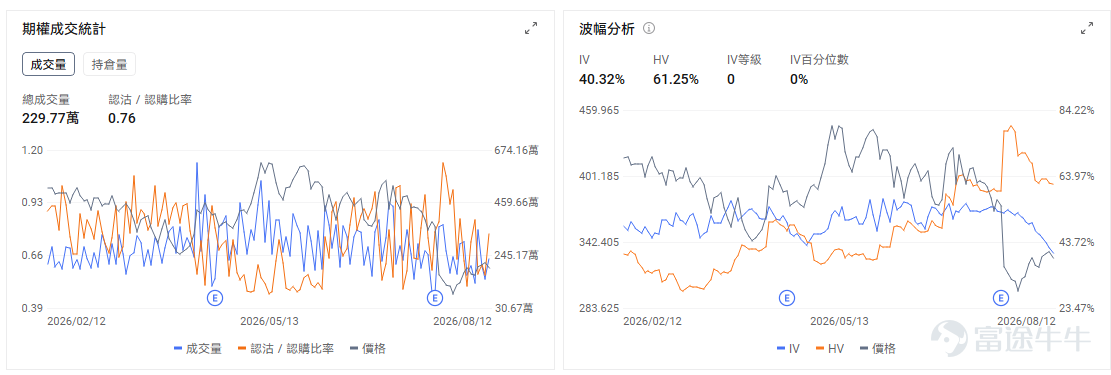Click the 459.965 axis label
Screen dimensions: 1111x375
pyautogui.click(x=599, y=110)
